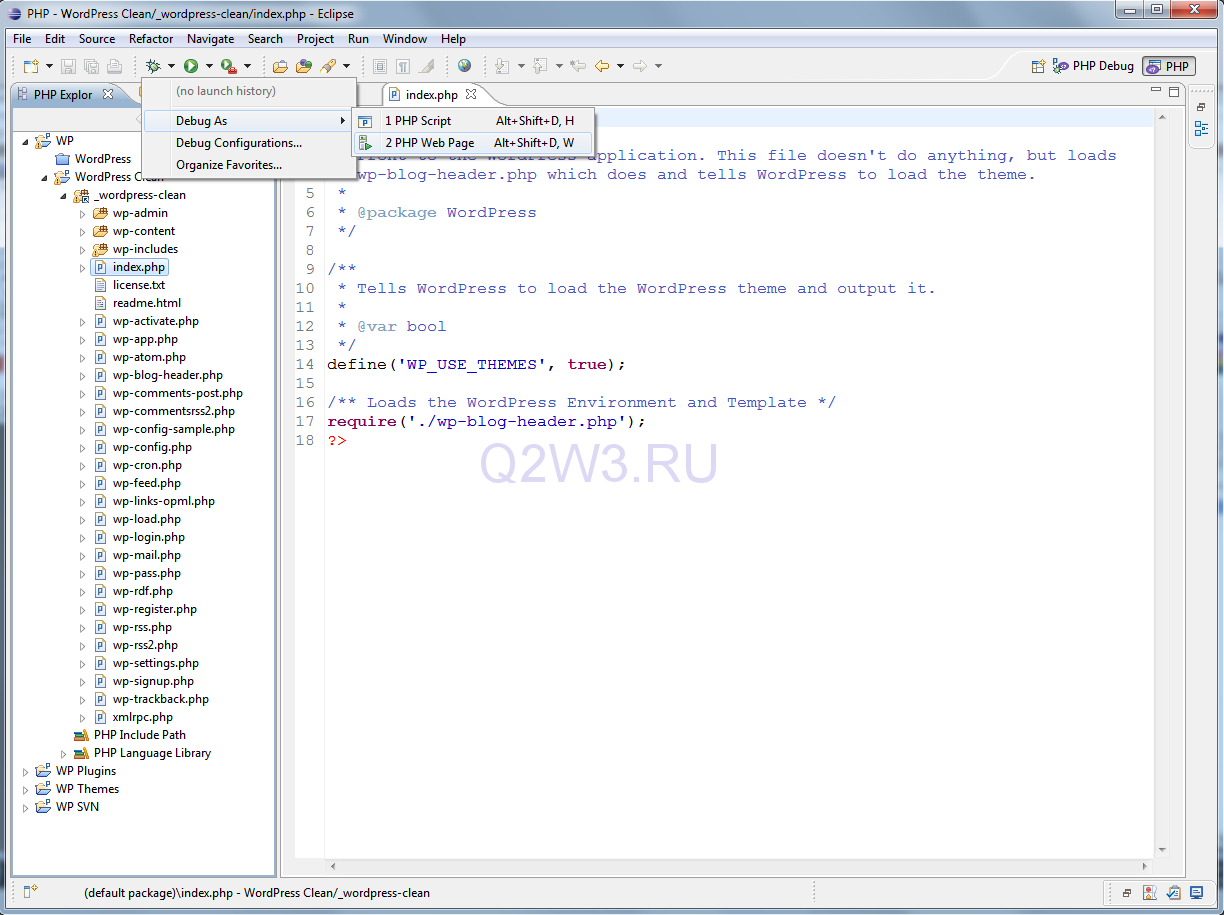Switch to PHP Debug perspective
Viewport: 1224px width, 915px height.
click(x=1093, y=66)
